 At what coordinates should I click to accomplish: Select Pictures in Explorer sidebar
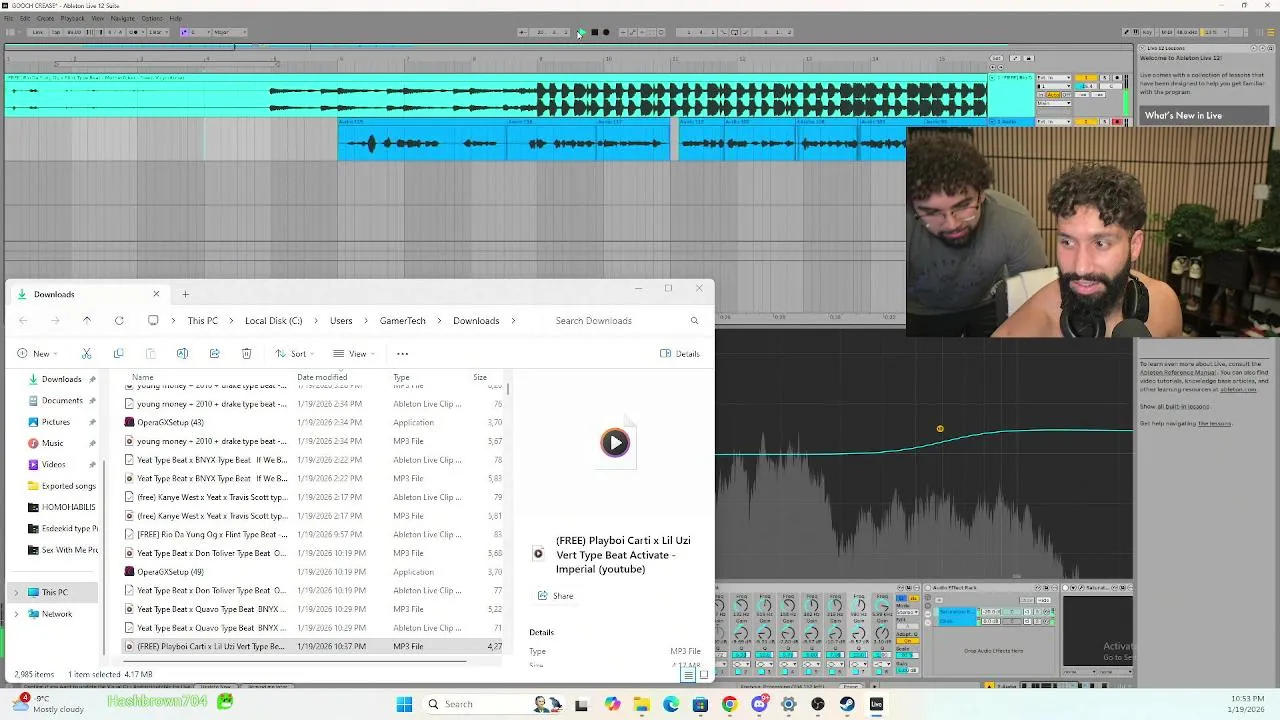coord(56,422)
